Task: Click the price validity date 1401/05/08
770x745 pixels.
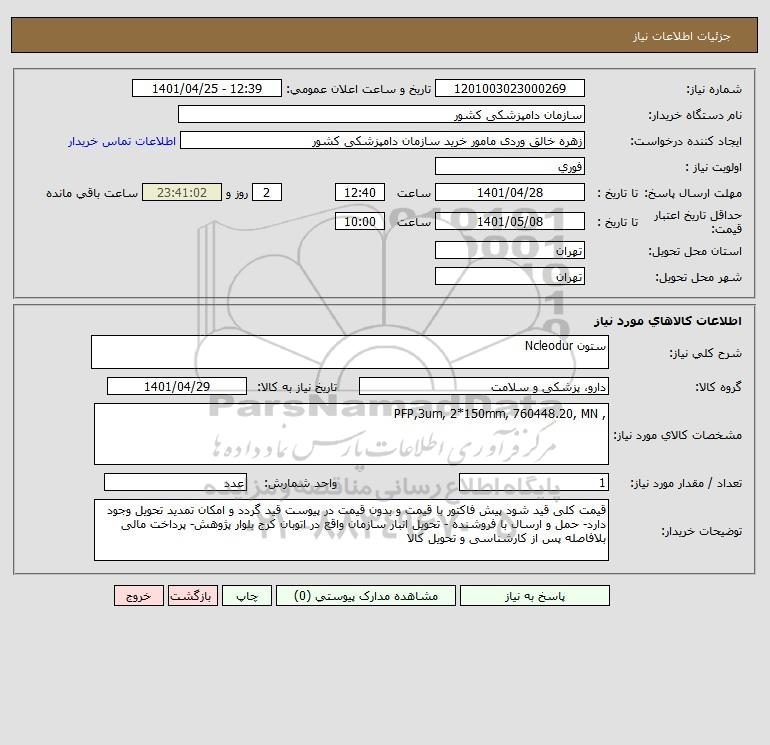Action: 510,221
